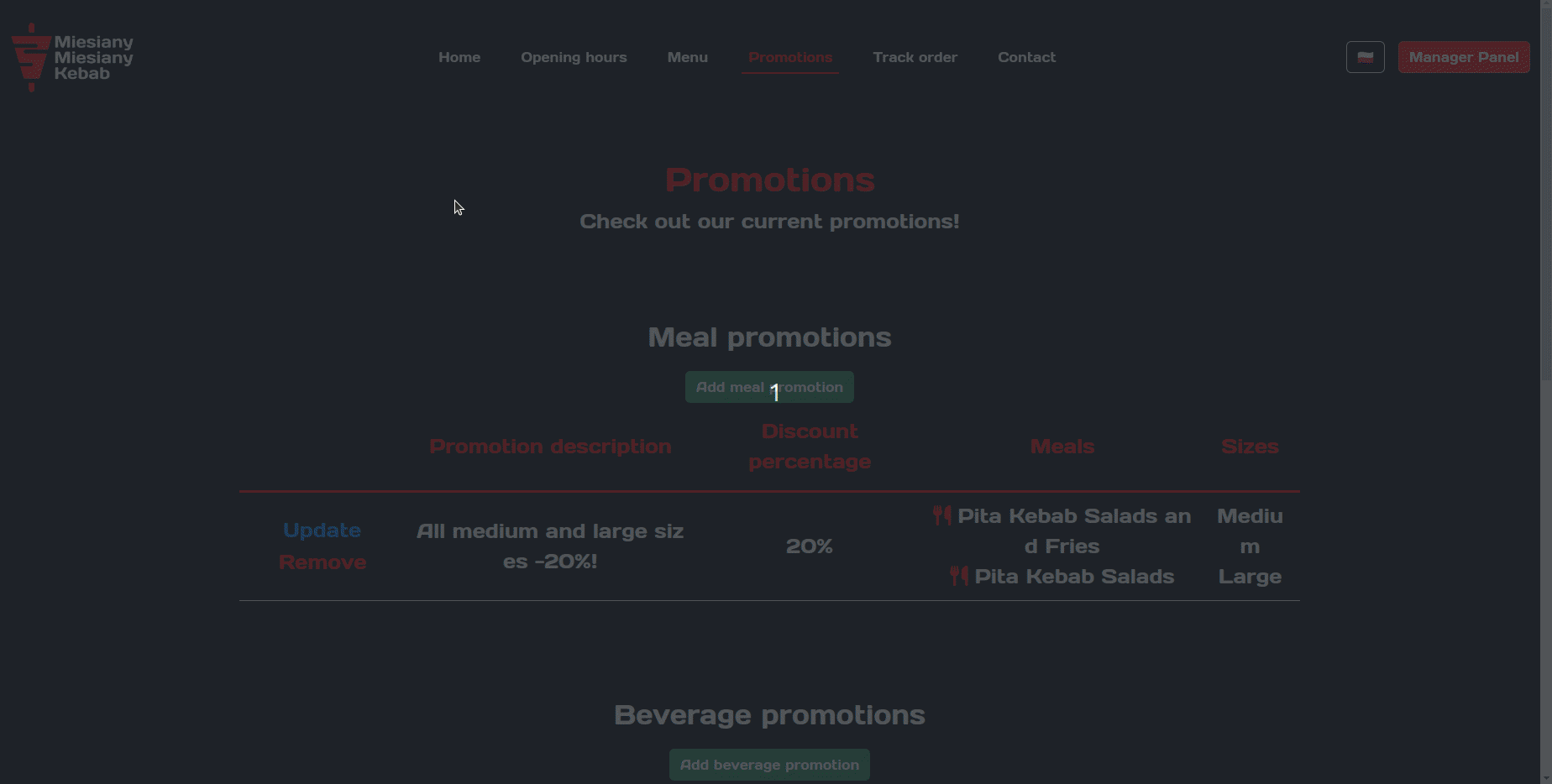The width and height of the screenshot is (1552, 784).
Task: Select the Promotions nav tab
Action: (789, 57)
